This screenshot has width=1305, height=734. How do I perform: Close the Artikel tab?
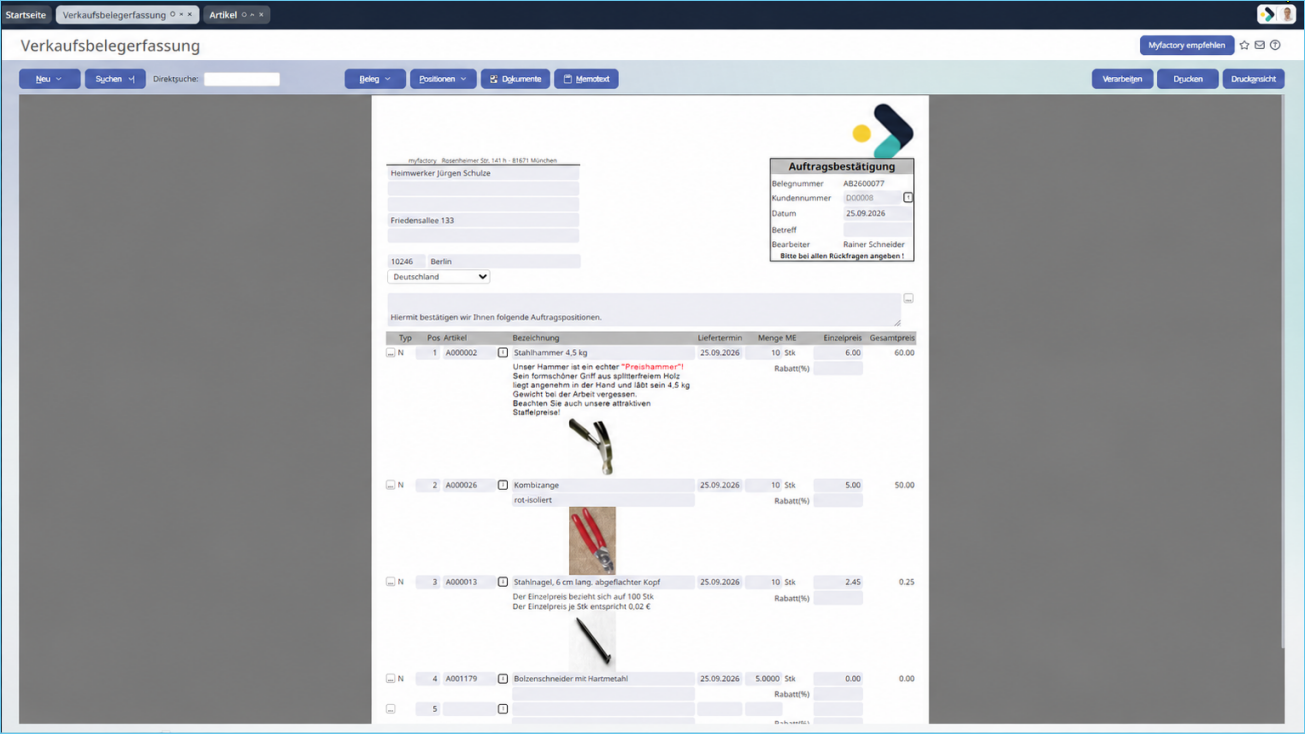tap(261, 15)
